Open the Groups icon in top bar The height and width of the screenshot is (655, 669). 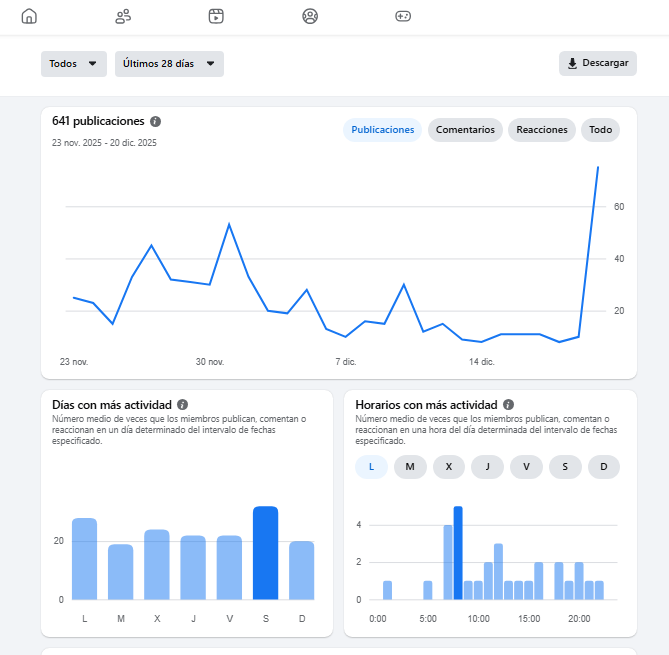point(310,16)
